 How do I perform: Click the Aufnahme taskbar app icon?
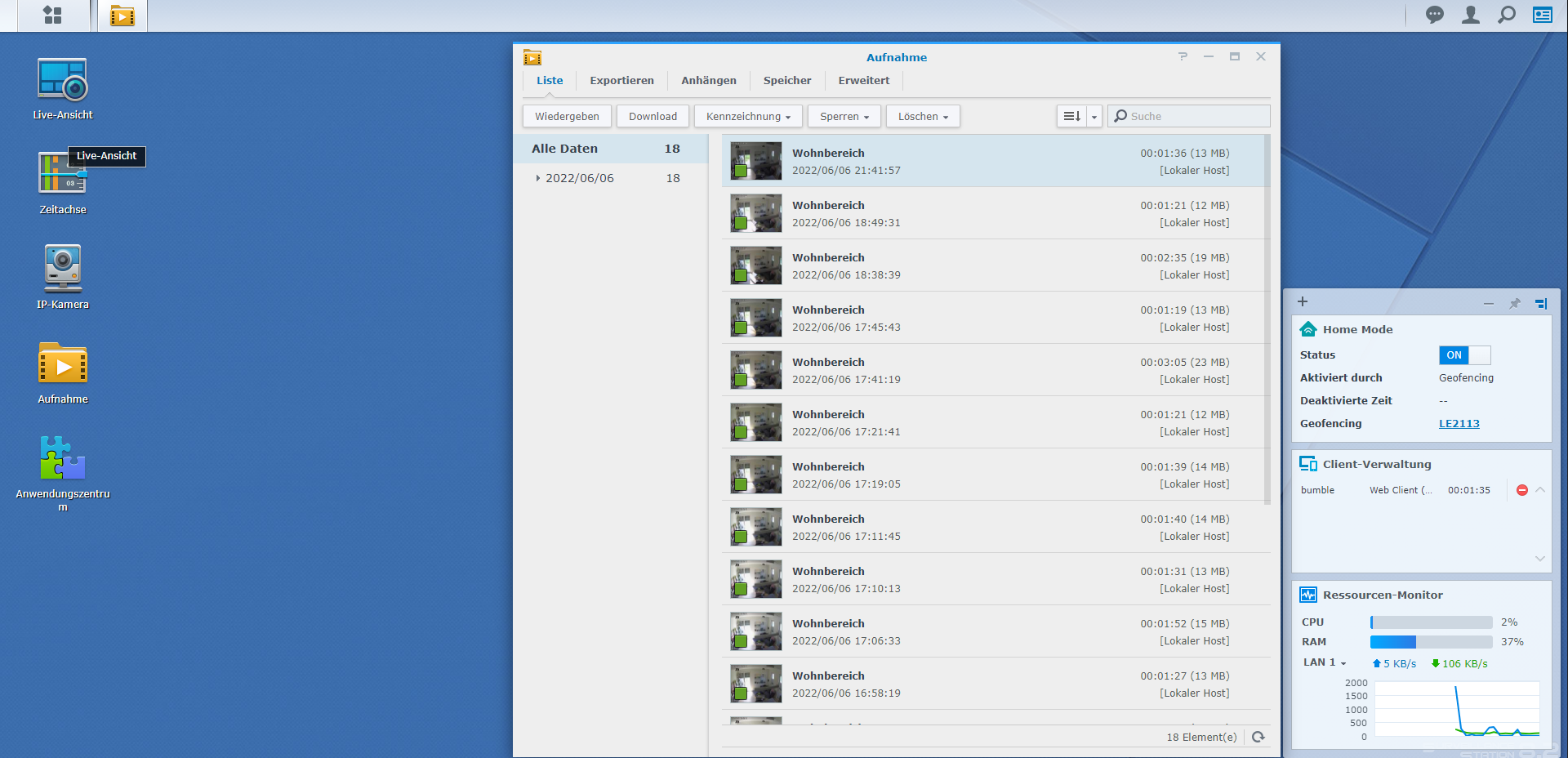pos(122,16)
